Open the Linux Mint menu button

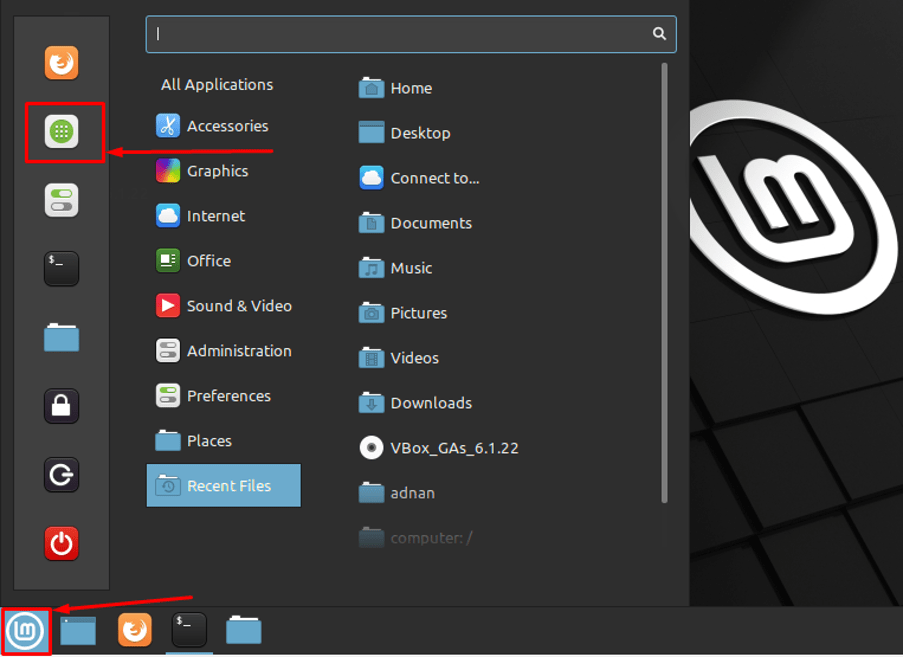[24, 630]
